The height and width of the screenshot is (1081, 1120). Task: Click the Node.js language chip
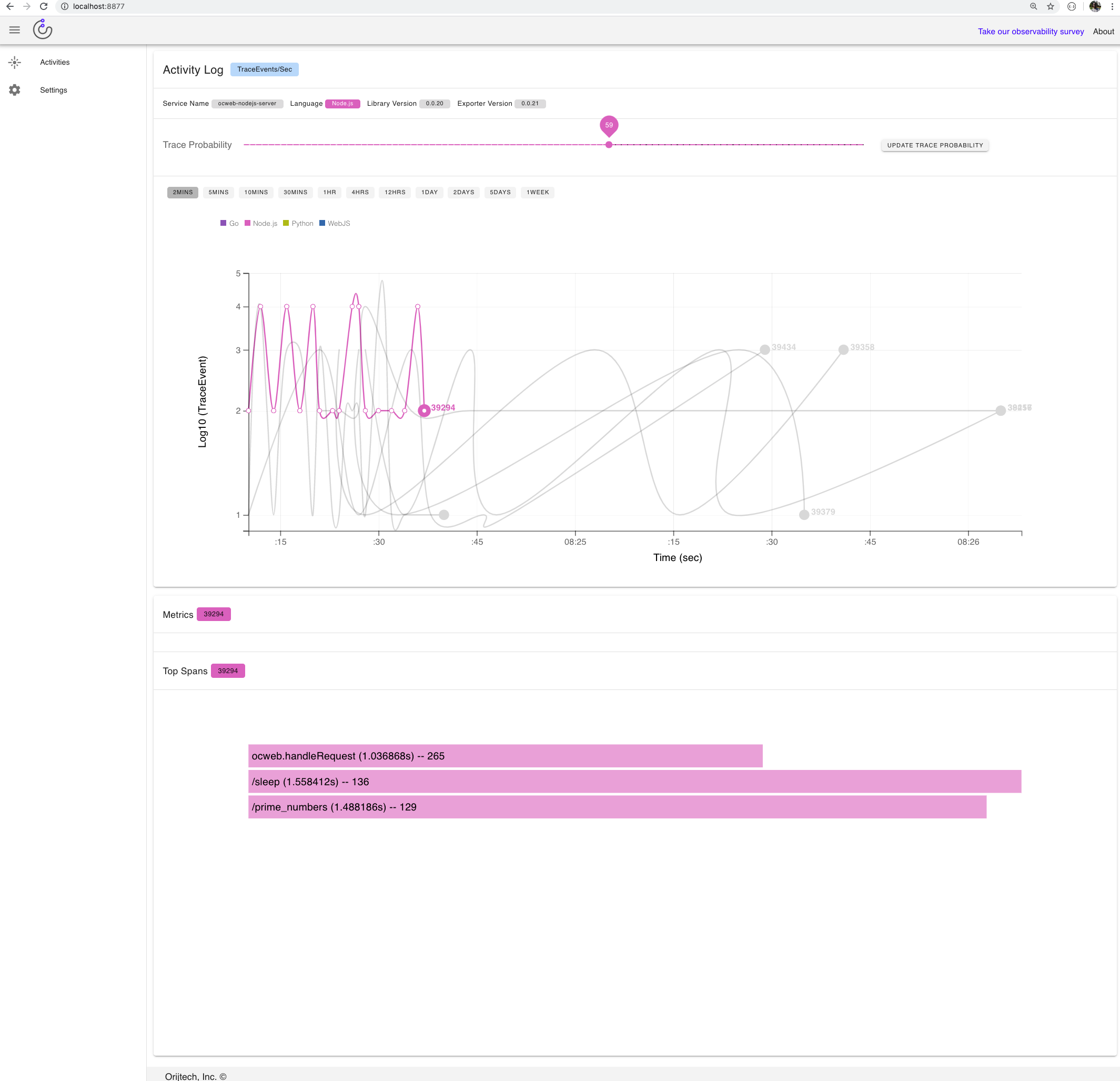coord(342,104)
